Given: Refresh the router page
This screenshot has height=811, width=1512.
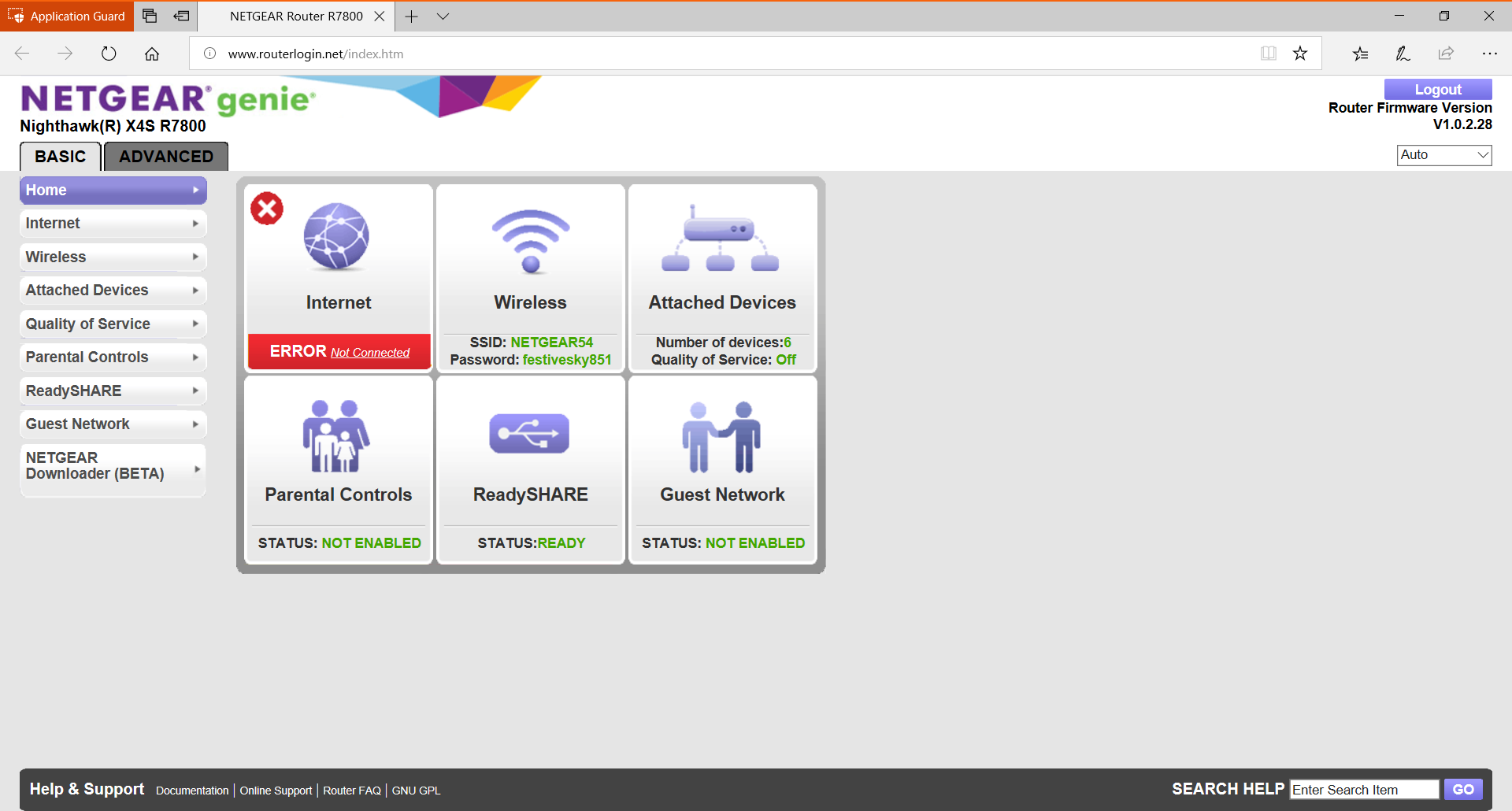Looking at the screenshot, I should tap(109, 54).
